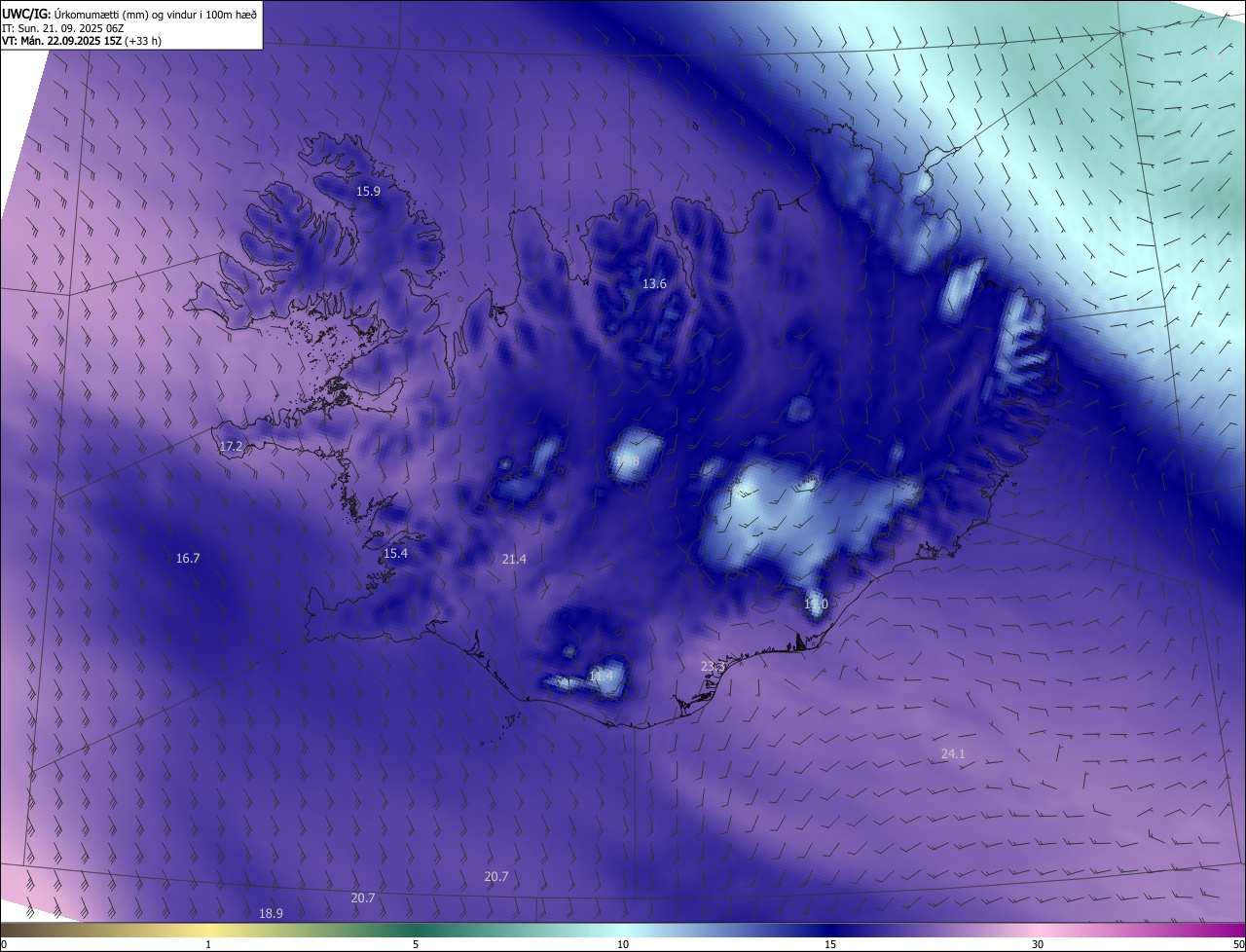Click the 'IT: Sun. 21. 09. 2025 06Z' line
Image resolution: width=1246 pixels, height=952 pixels.
click(x=62, y=29)
